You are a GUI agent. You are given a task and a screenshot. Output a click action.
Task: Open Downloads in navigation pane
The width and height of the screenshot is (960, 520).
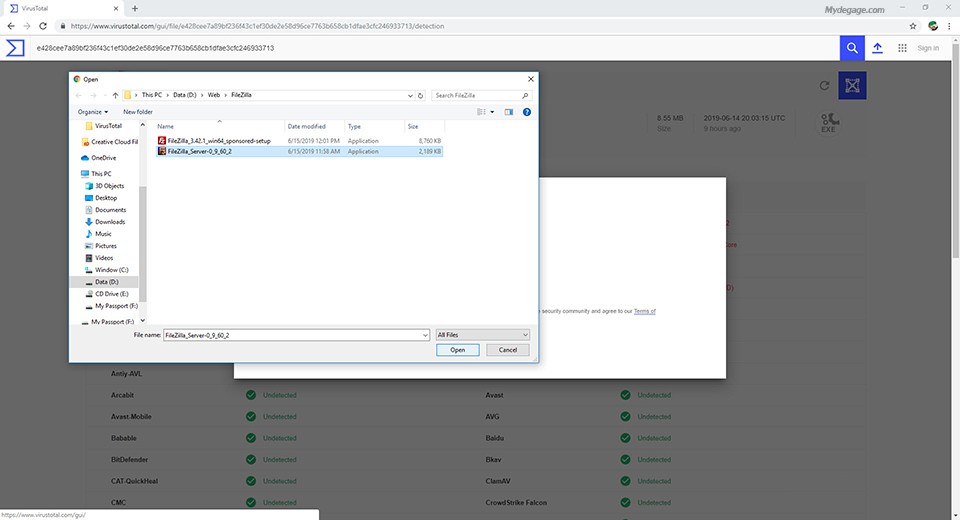105,222
